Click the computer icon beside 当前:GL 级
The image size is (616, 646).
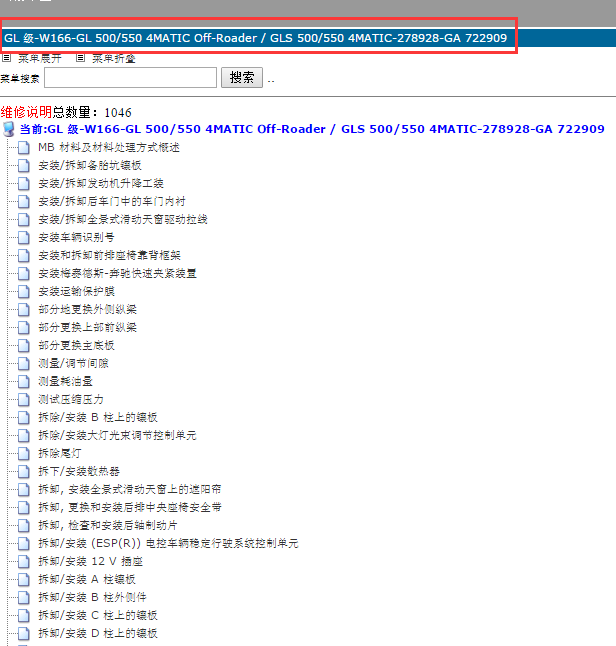tap(9, 129)
